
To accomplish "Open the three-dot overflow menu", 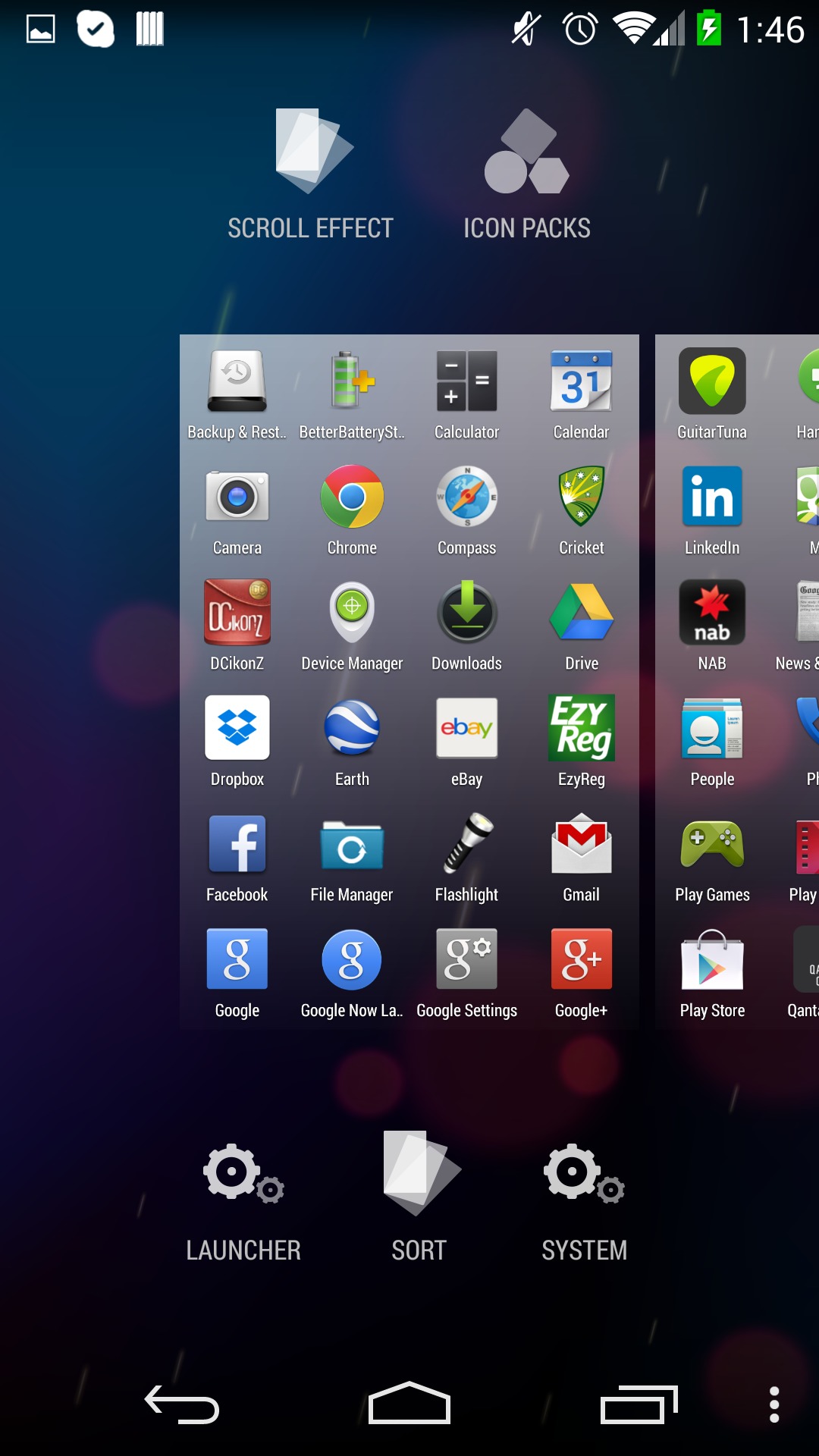I will coord(774,1404).
